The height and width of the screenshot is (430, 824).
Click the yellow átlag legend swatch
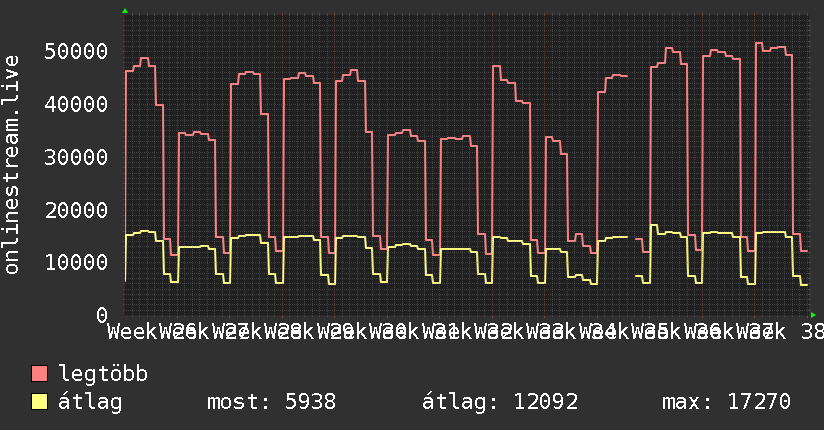coord(39,401)
